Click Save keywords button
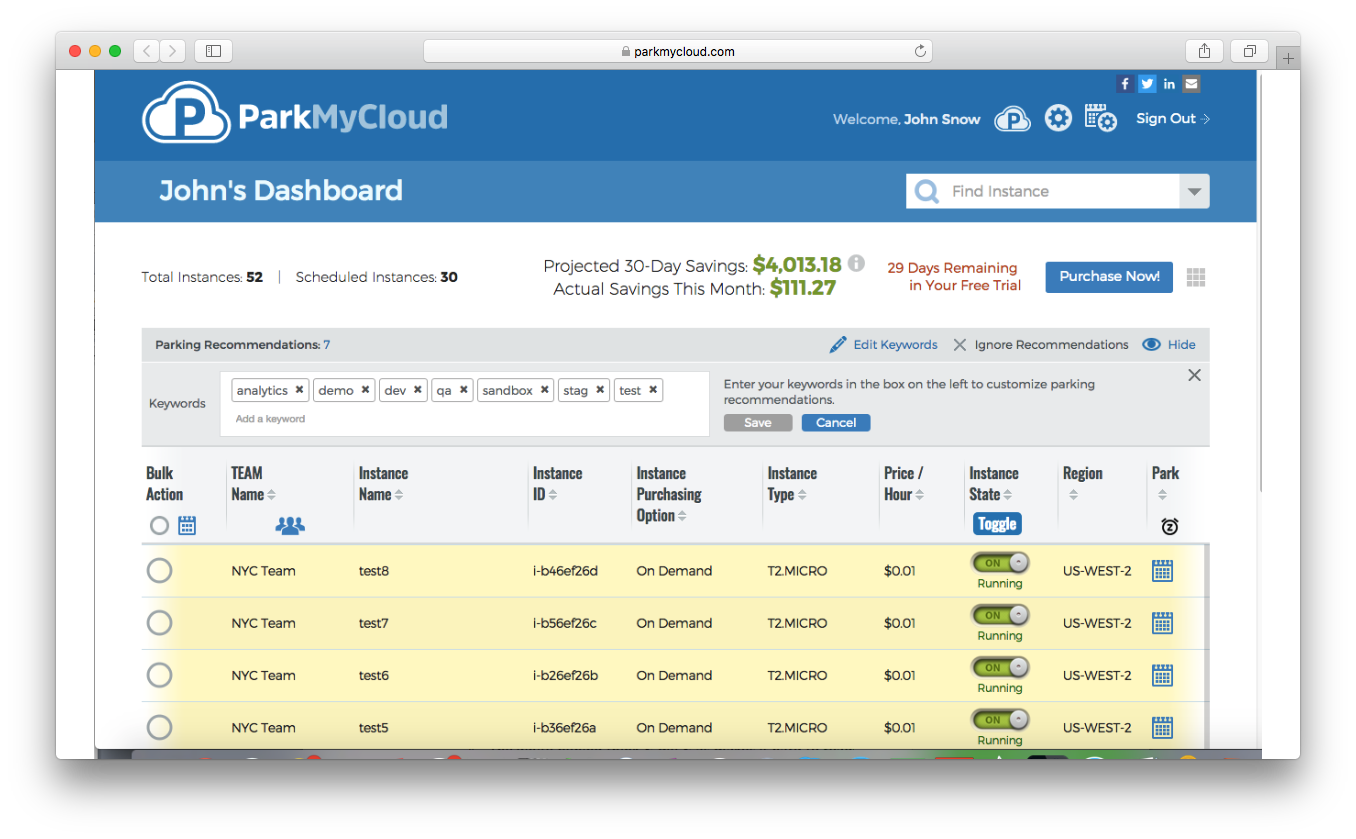This screenshot has width=1356, height=839. (758, 423)
